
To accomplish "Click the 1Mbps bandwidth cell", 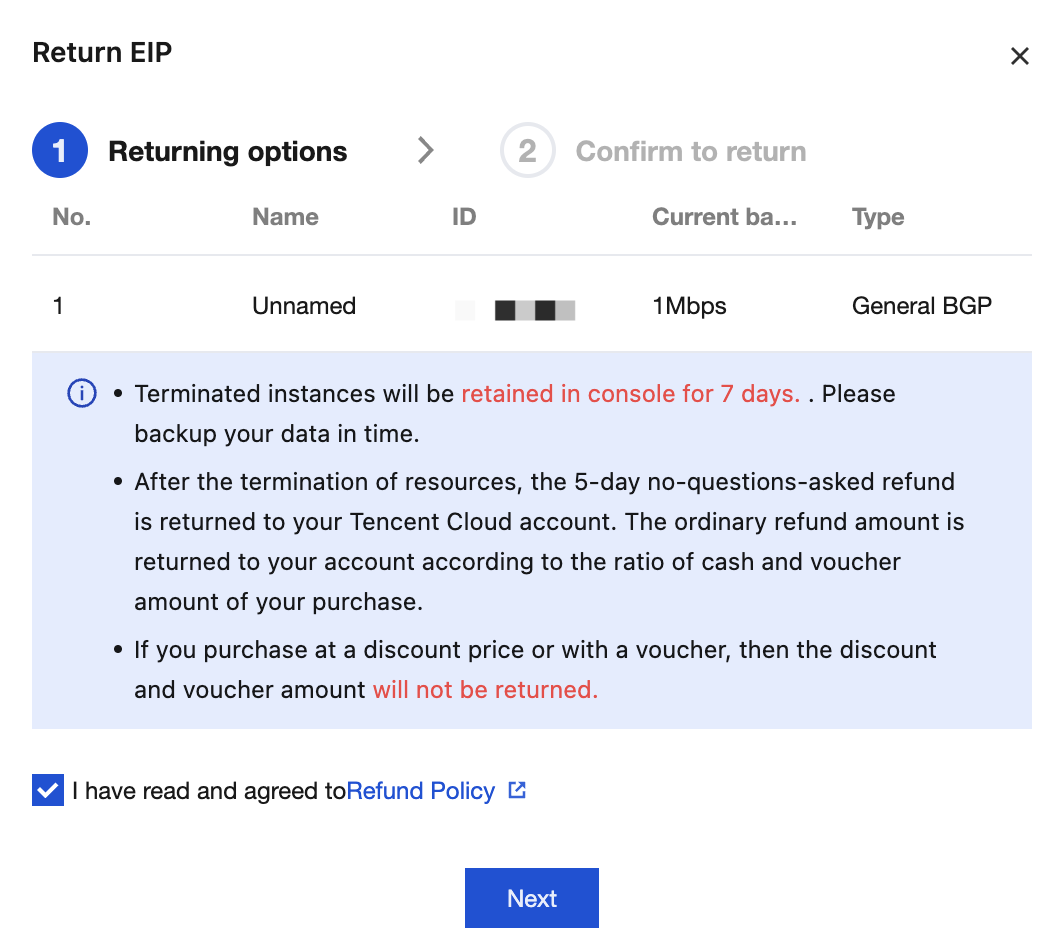I will (689, 306).
